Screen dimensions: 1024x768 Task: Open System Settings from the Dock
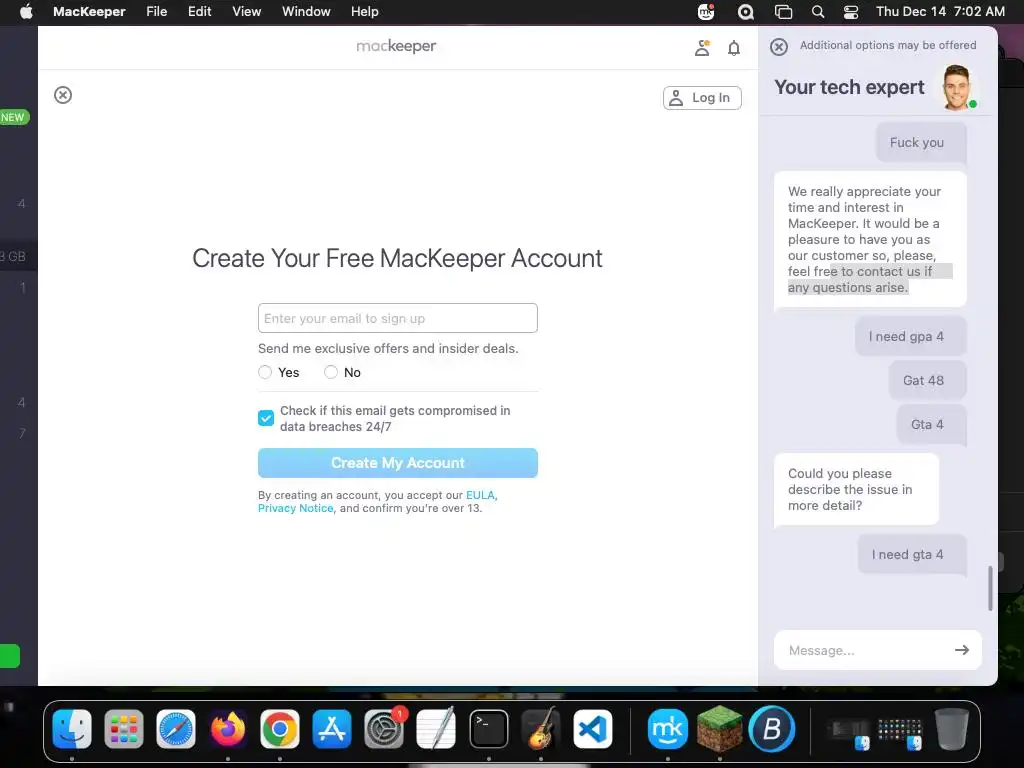click(384, 729)
